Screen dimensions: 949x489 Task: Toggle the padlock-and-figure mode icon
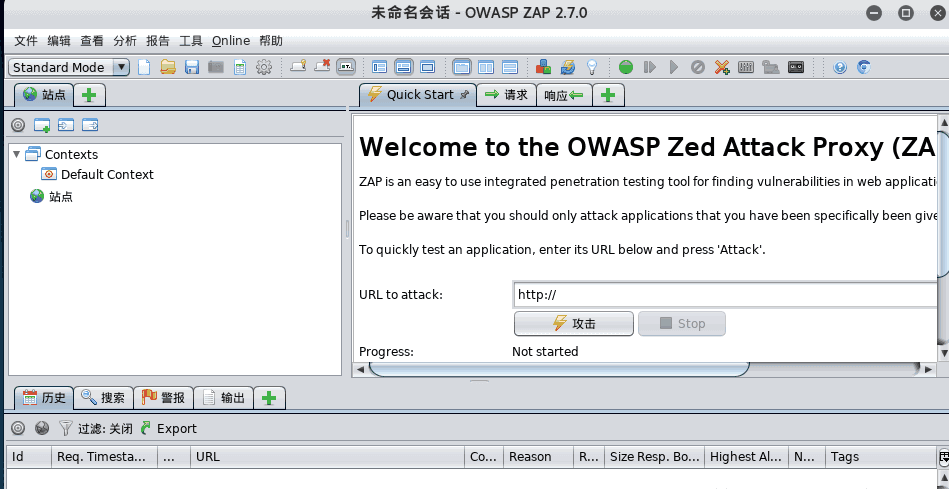click(770, 67)
